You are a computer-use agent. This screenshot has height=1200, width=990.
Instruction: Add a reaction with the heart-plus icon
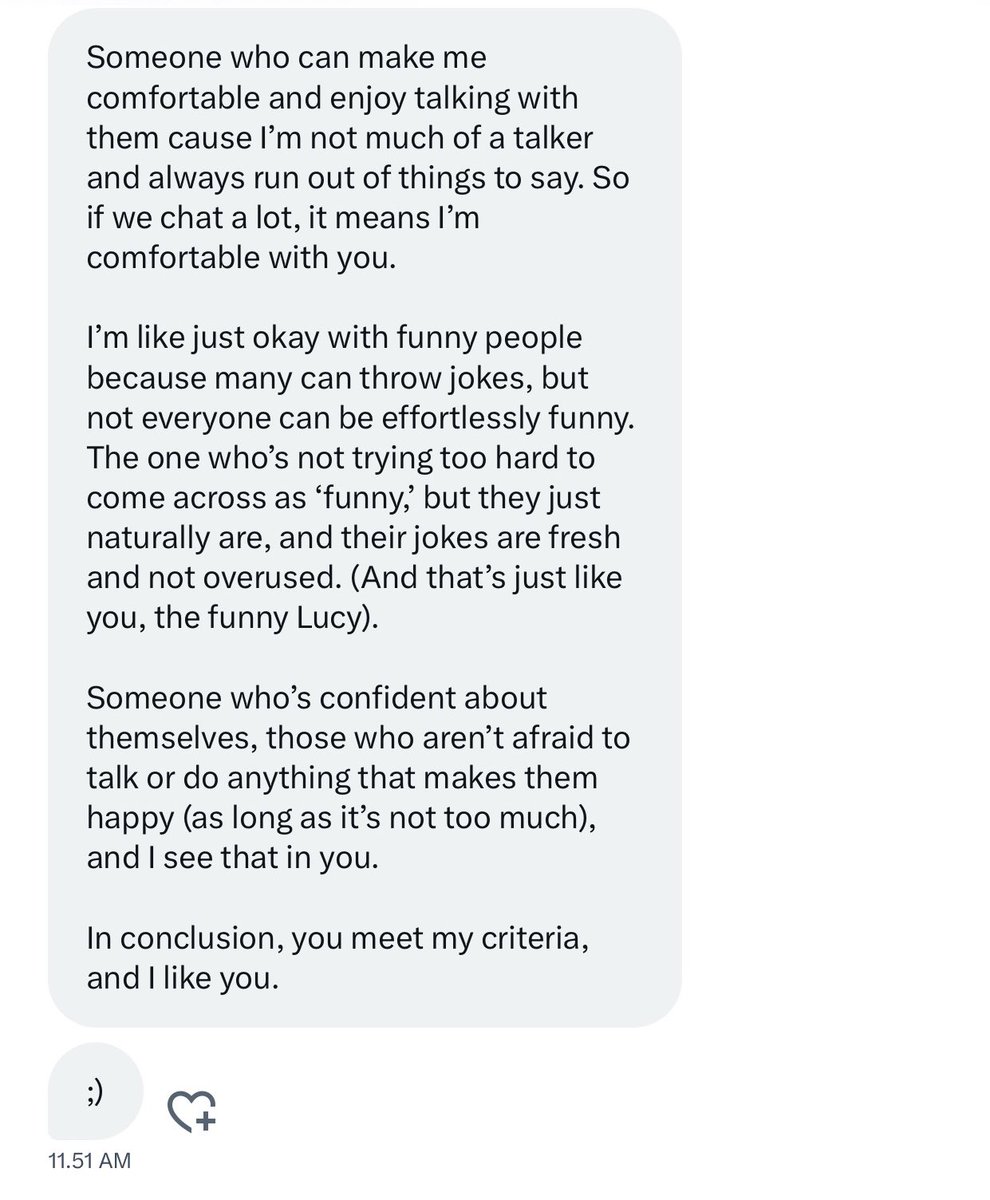(x=191, y=1111)
